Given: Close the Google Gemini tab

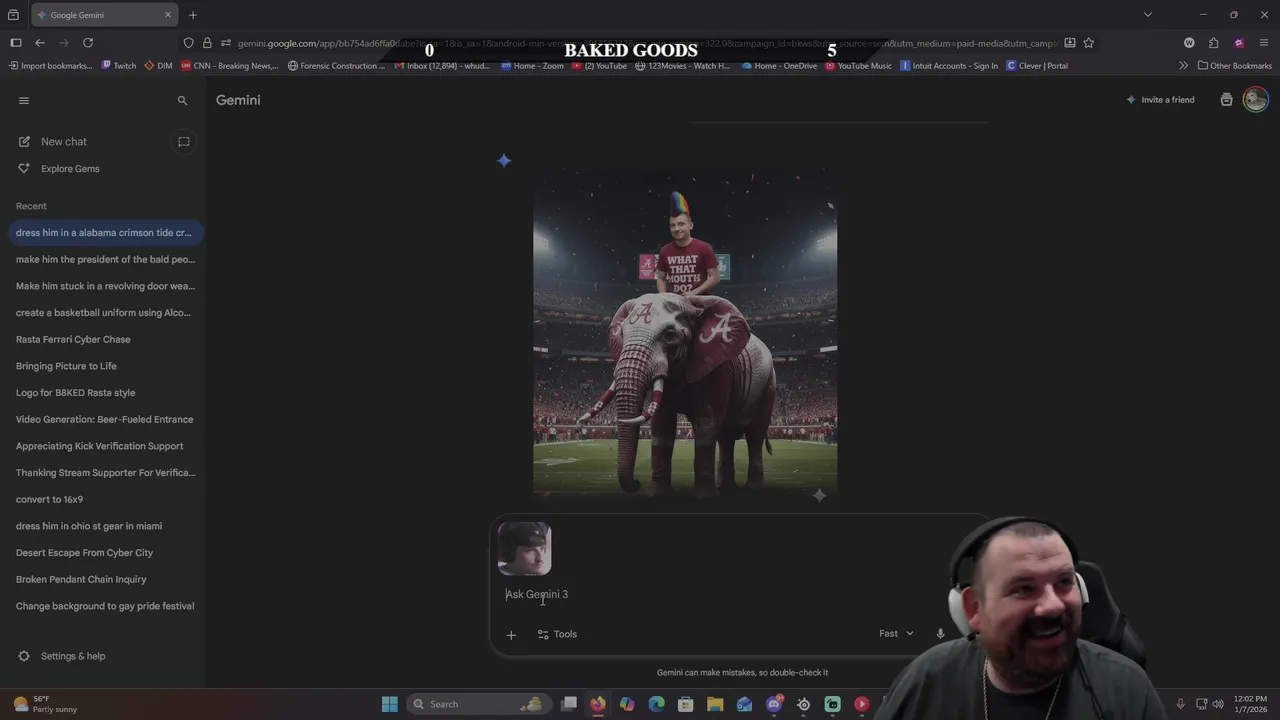Looking at the screenshot, I should click(167, 15).
